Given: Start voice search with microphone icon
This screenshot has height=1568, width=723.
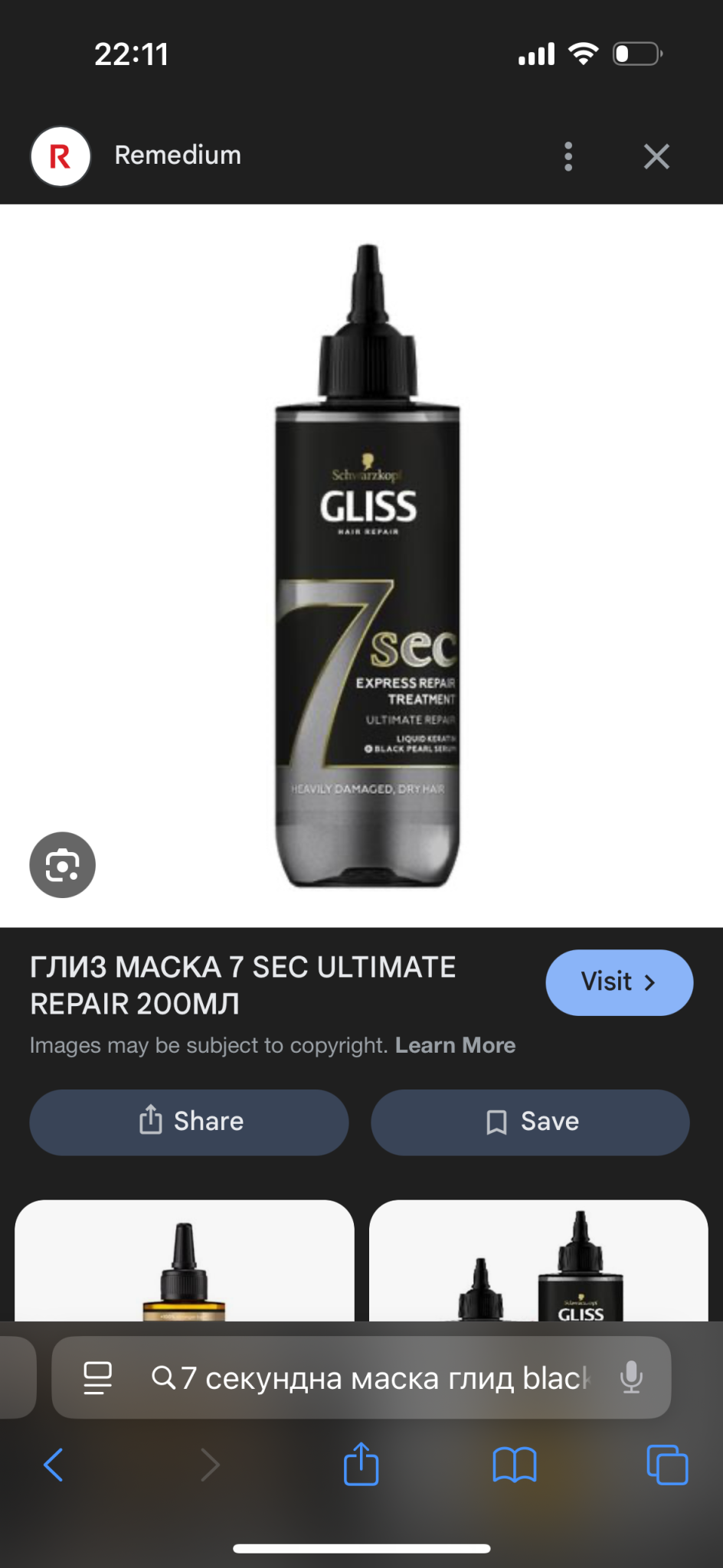Looking at the screenshot, I should click(631, 1377).
